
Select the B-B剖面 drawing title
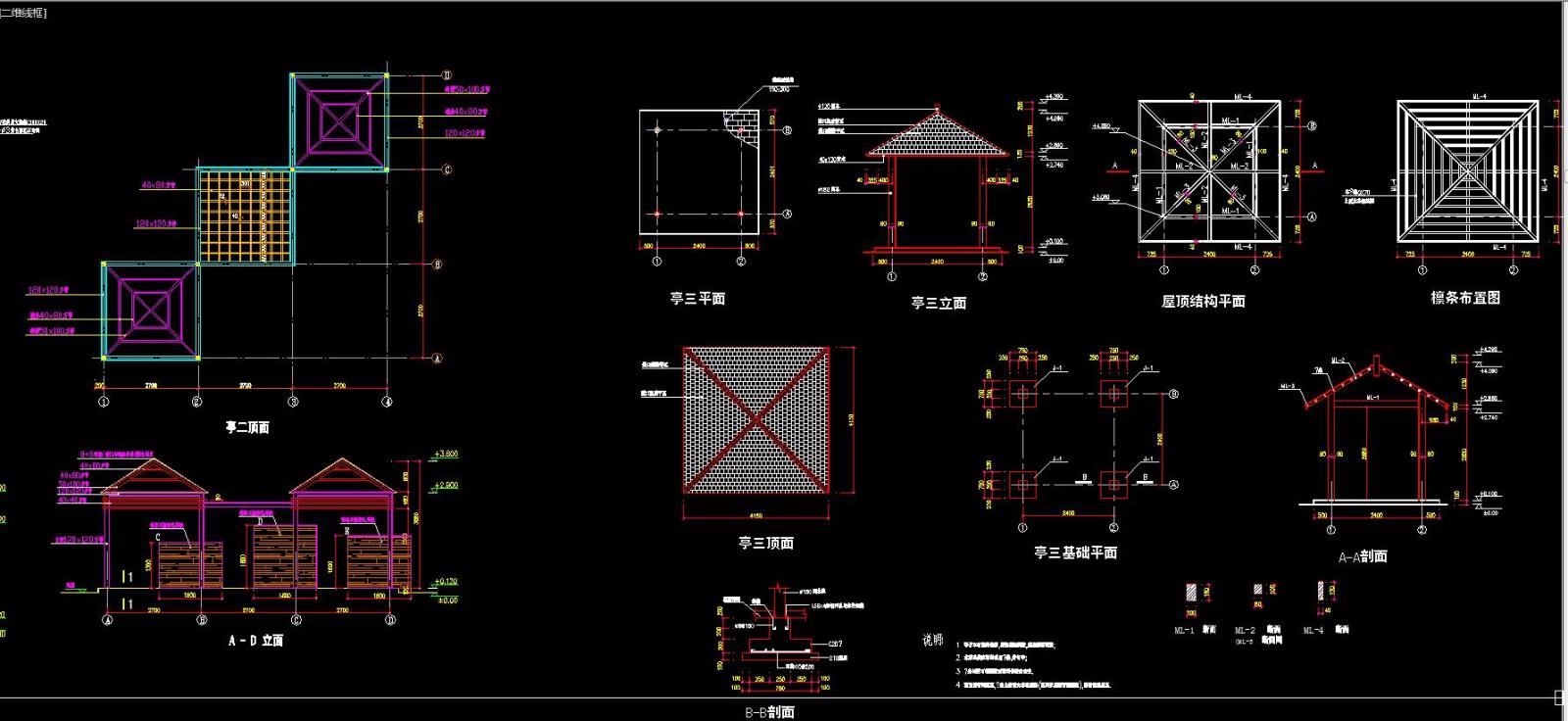click(x=769, y=712)
